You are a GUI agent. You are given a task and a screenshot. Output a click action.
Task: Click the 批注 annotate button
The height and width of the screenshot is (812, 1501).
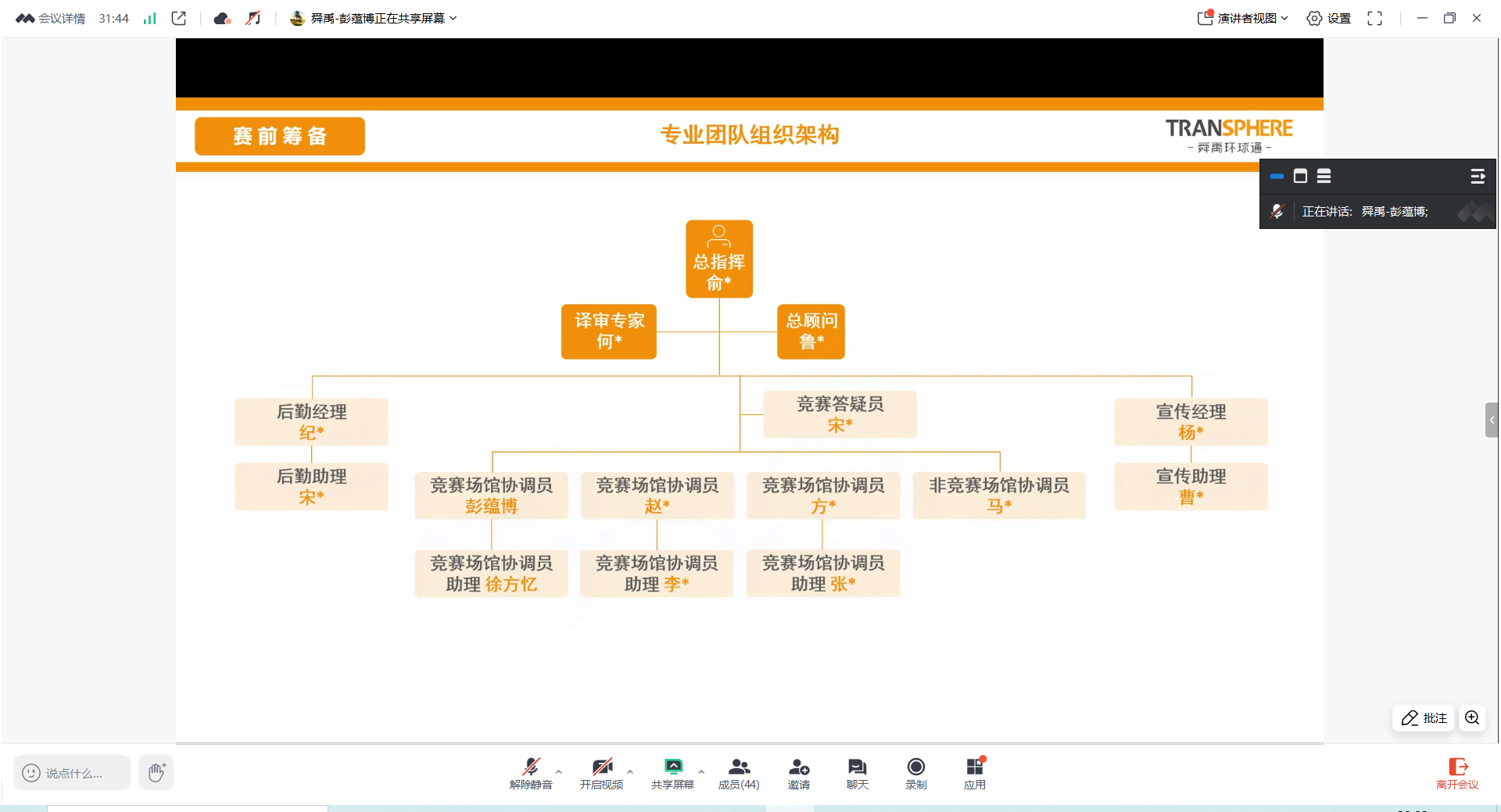pos(1424,717)
